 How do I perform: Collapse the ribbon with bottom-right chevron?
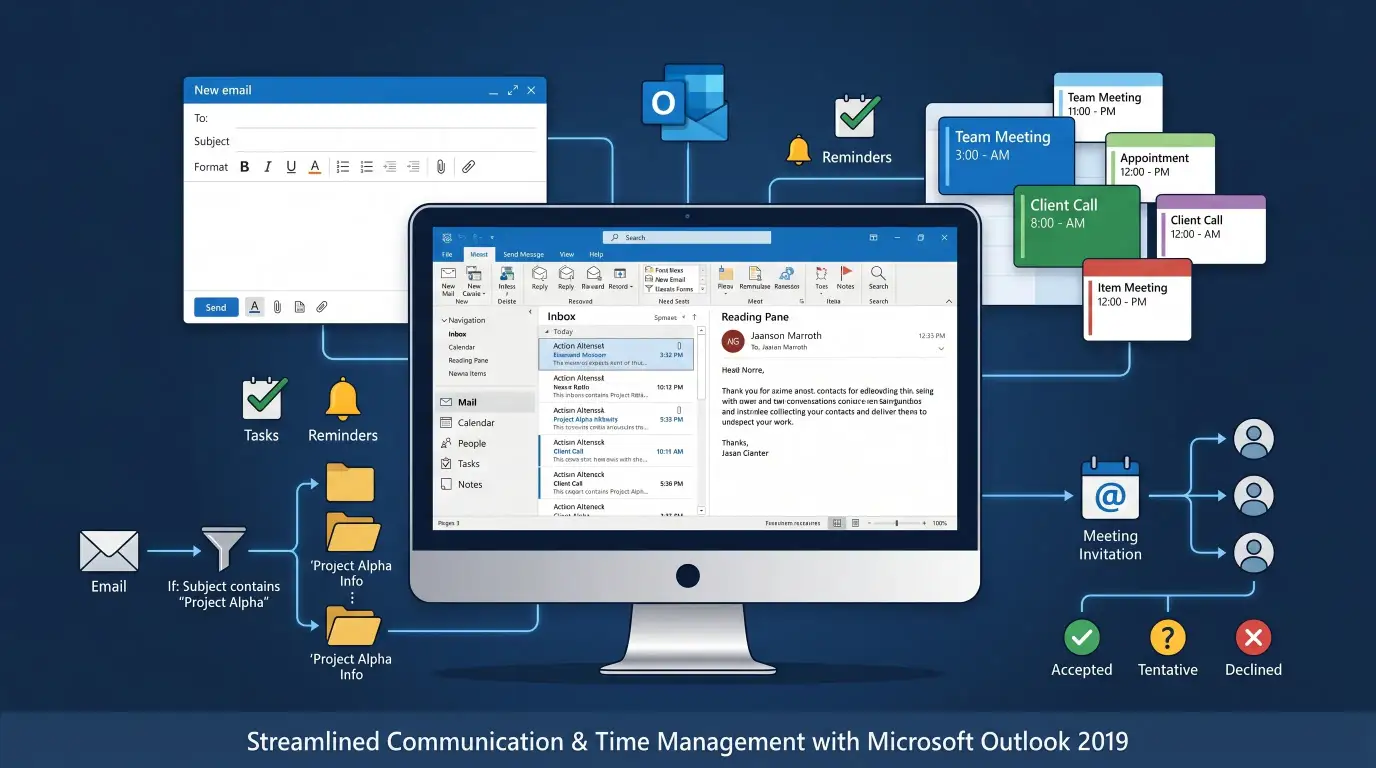point(949,301)
